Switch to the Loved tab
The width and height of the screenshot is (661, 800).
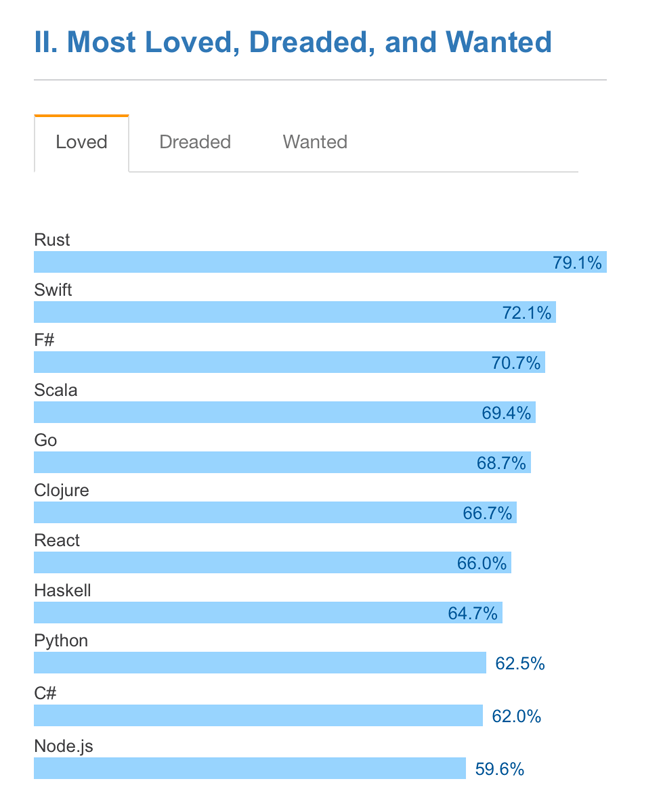pyautogui.click(x=81, y=143)
